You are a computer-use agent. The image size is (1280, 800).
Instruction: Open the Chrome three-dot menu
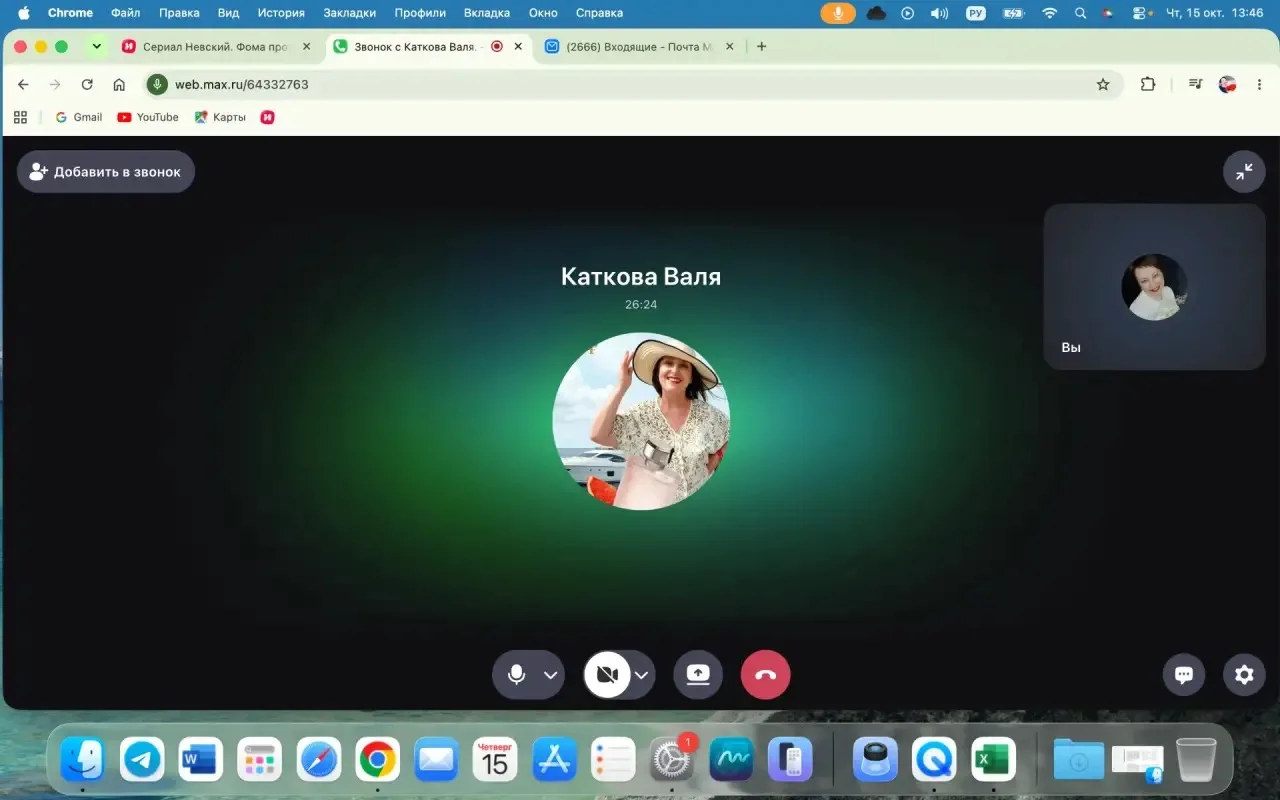pos(1259,85)
